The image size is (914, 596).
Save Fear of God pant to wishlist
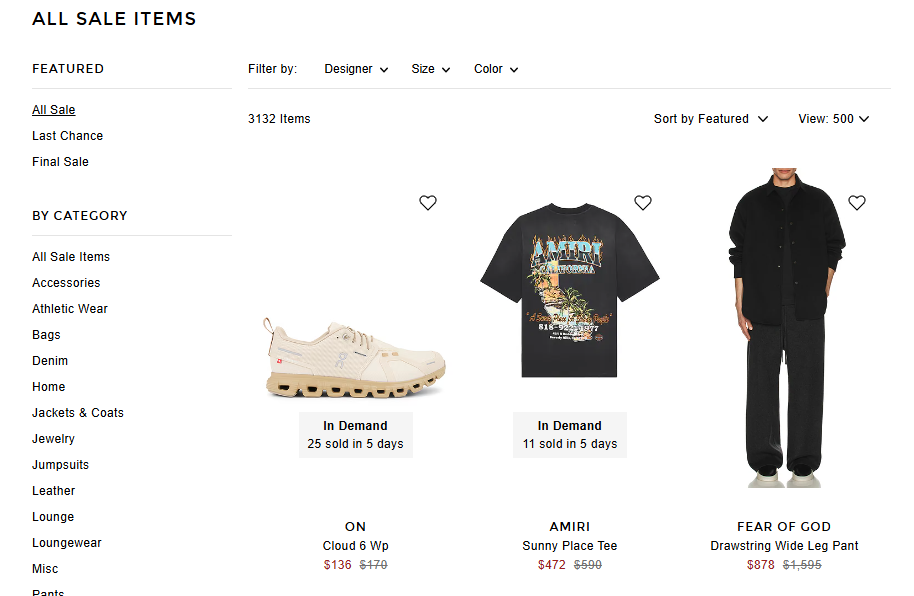tap(857, 203)
